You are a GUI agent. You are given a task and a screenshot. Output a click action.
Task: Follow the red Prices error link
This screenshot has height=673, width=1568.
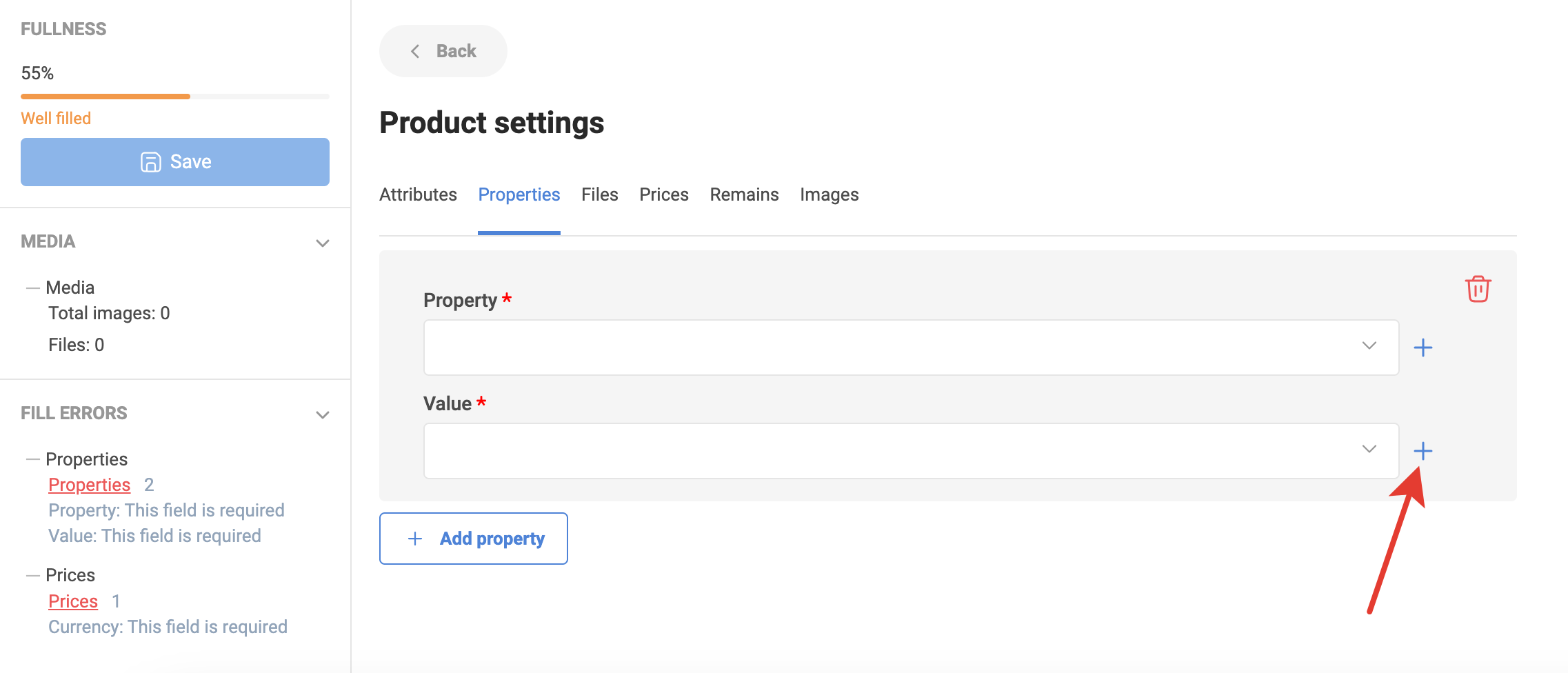coord(73,601)
